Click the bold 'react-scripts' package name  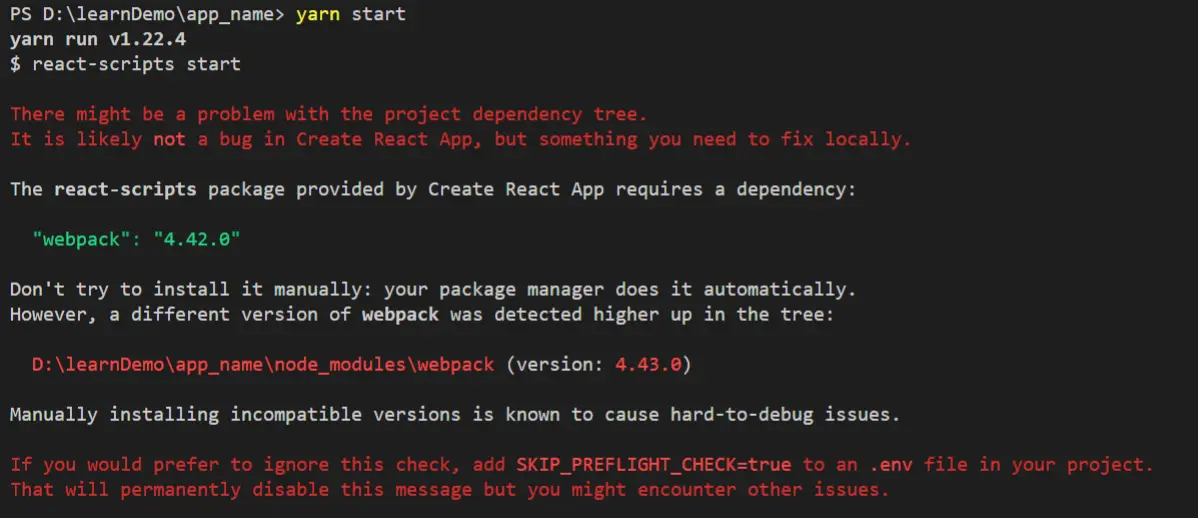click(125, 189)
